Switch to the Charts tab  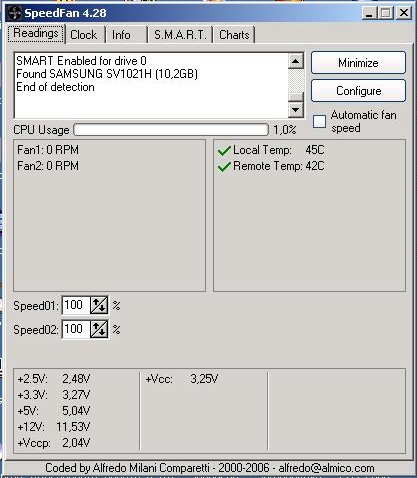[234, 35]
